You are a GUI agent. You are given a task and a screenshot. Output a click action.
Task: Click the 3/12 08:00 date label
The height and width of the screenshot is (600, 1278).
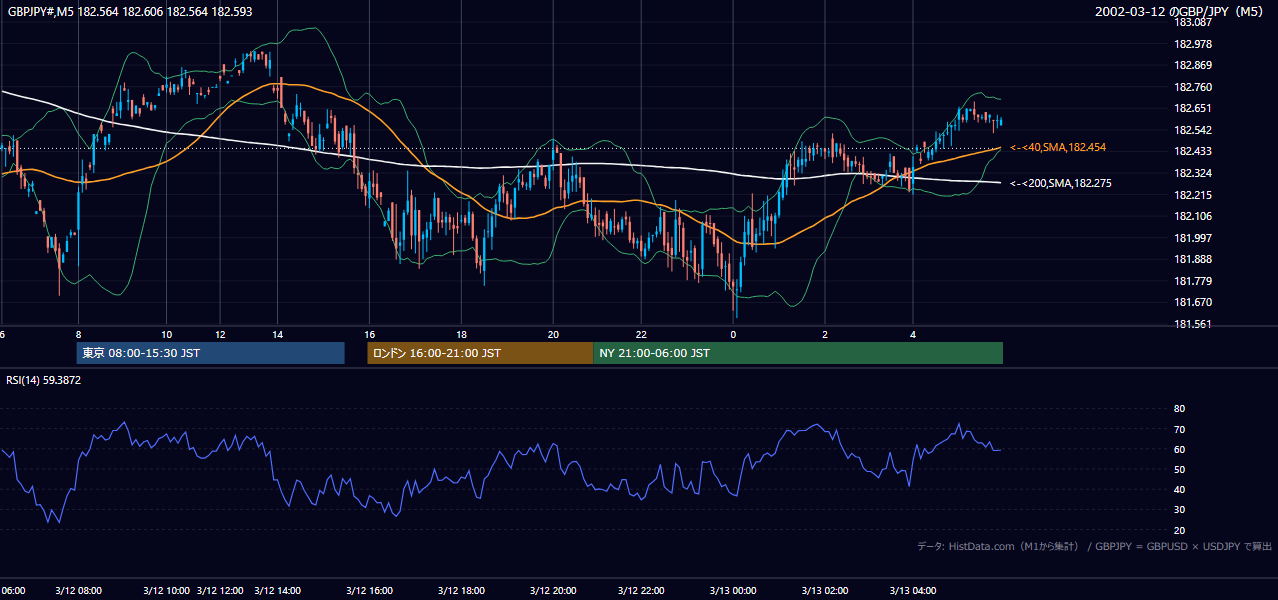(x=78, y=590)
